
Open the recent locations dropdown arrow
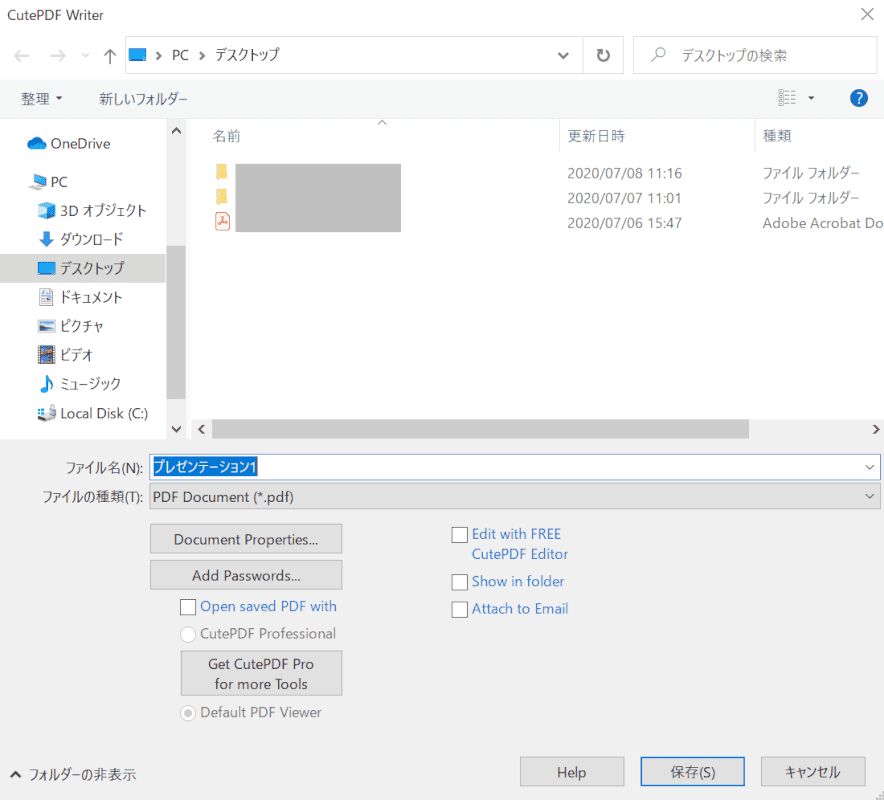click(x=85, y=55)
